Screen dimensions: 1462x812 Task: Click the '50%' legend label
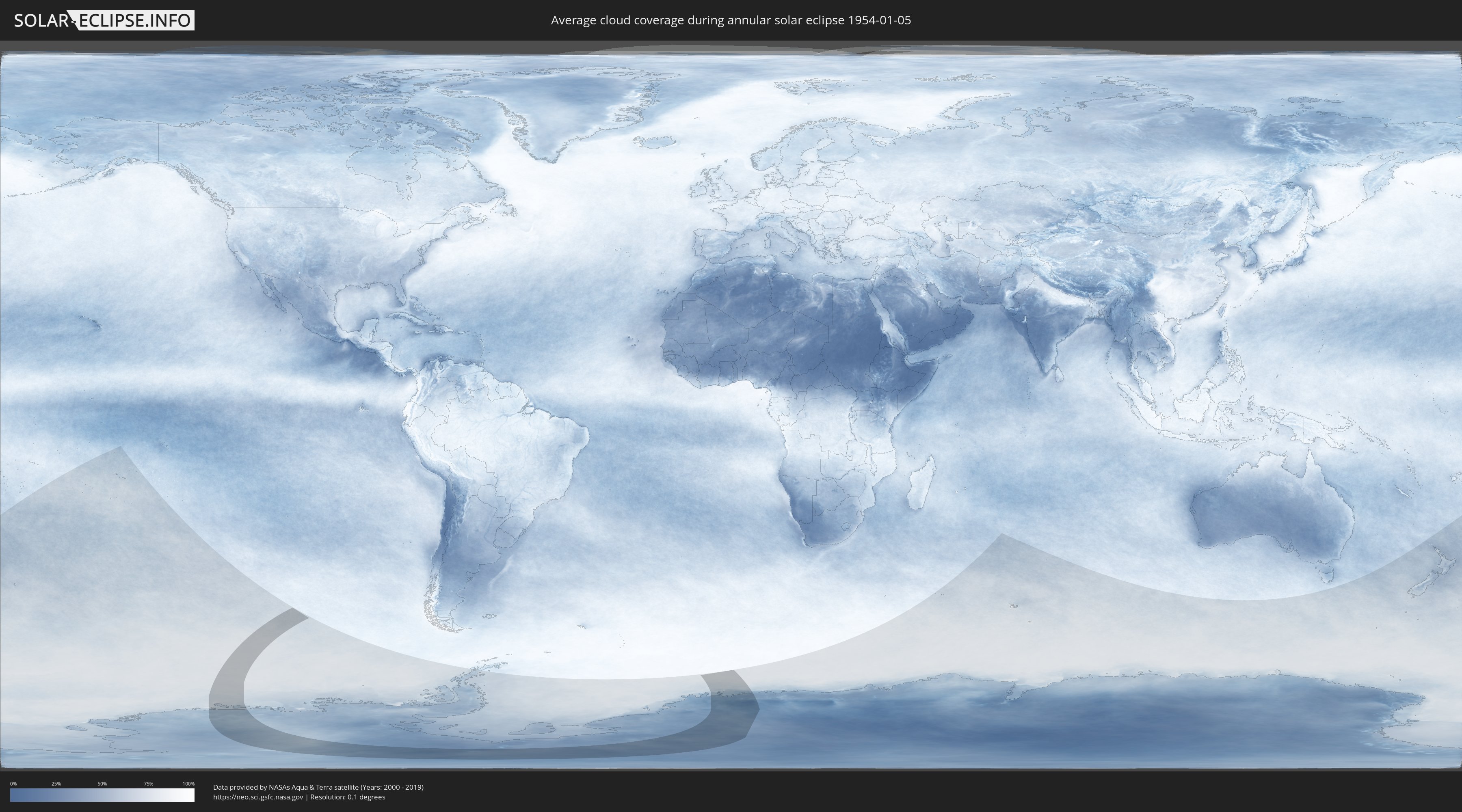click(x=102, y=784)
